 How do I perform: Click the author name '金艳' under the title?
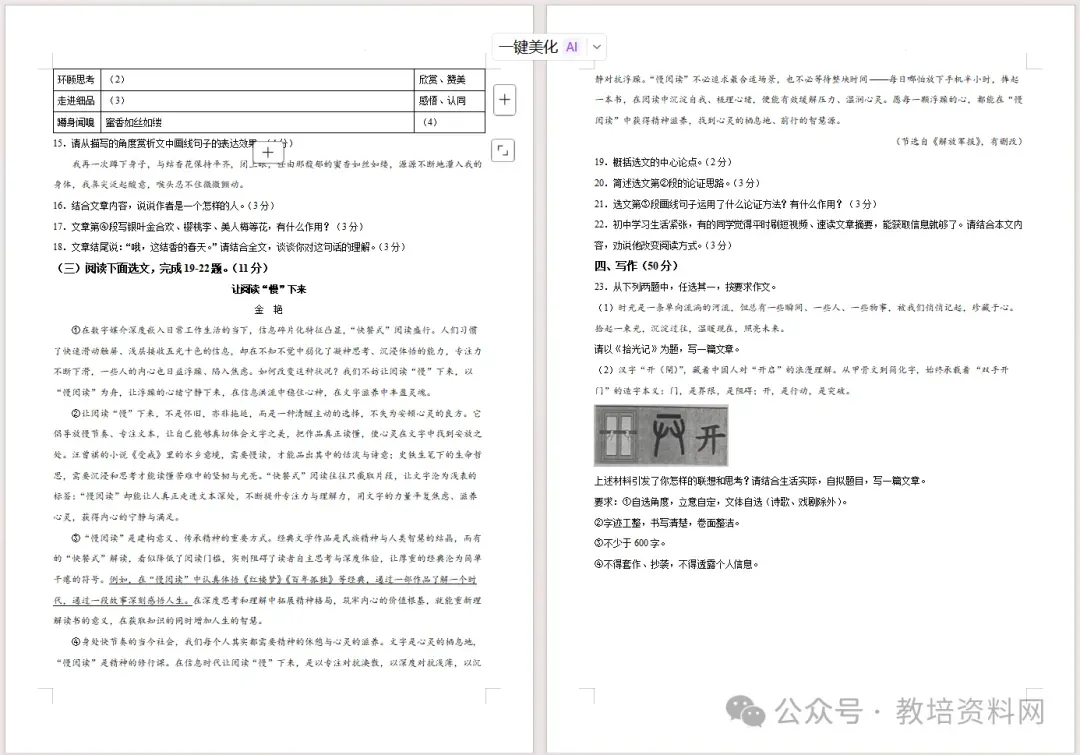269,309
